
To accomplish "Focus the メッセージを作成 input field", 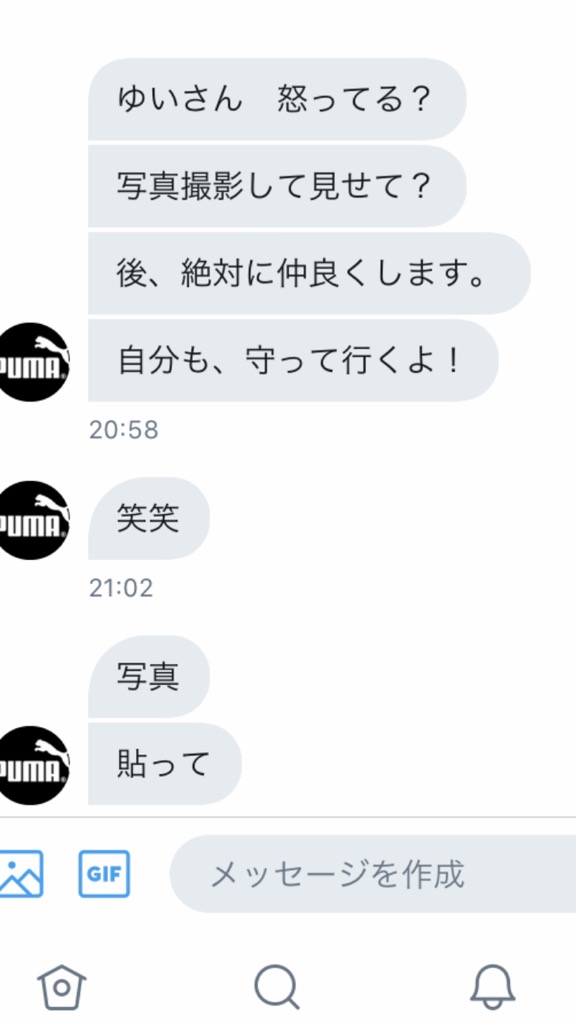I will pos(373,874).
